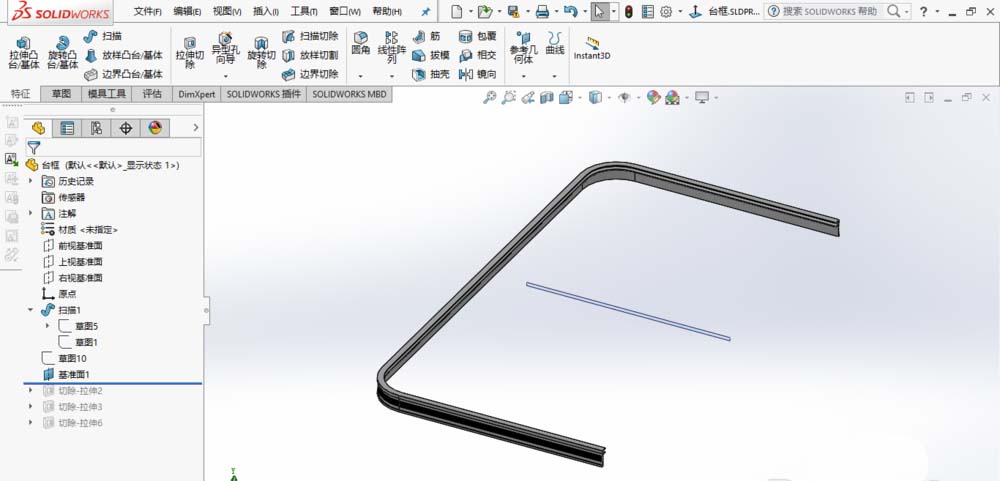The height and width of the screenshot is (481, 1000).
Task: Toggle the Select arrow tool
Action: tap(599, 11)
